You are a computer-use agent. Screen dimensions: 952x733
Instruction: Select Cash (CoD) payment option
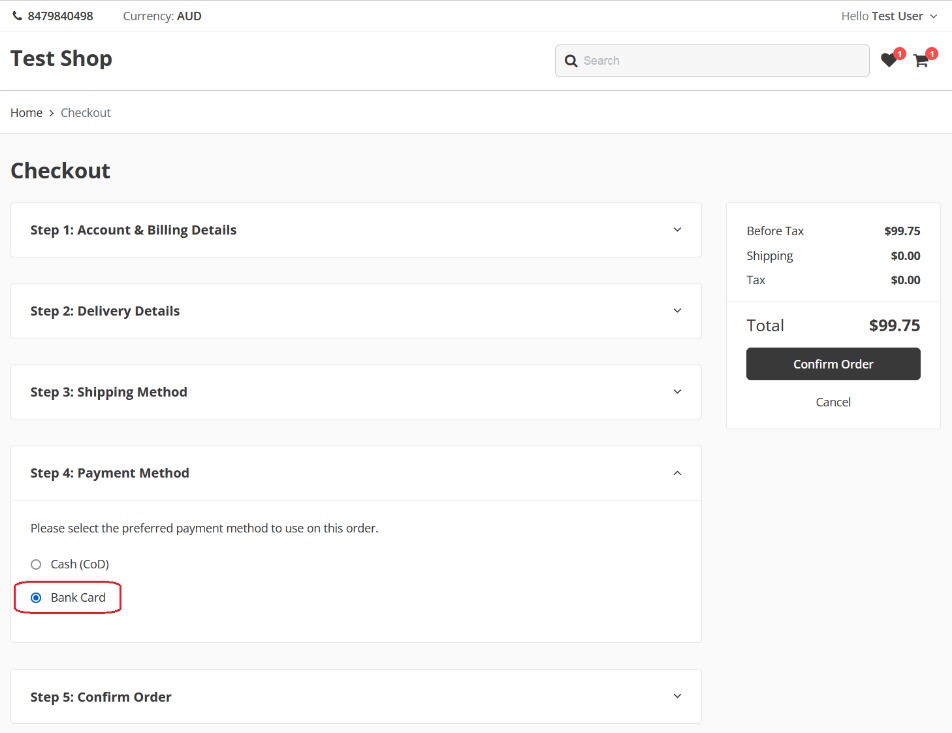(36, 564)
